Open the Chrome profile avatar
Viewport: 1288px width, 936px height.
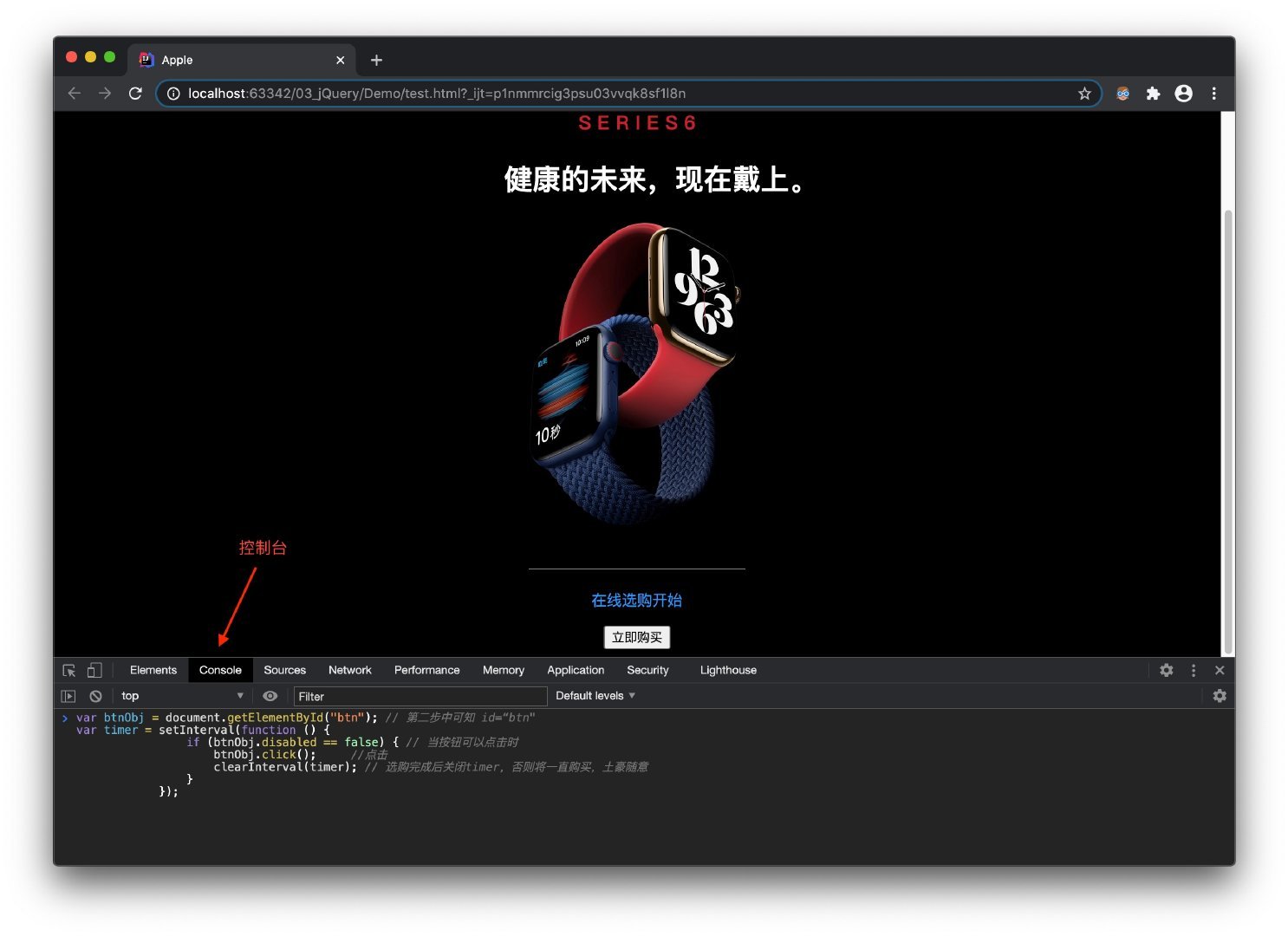pos(1183,94)
